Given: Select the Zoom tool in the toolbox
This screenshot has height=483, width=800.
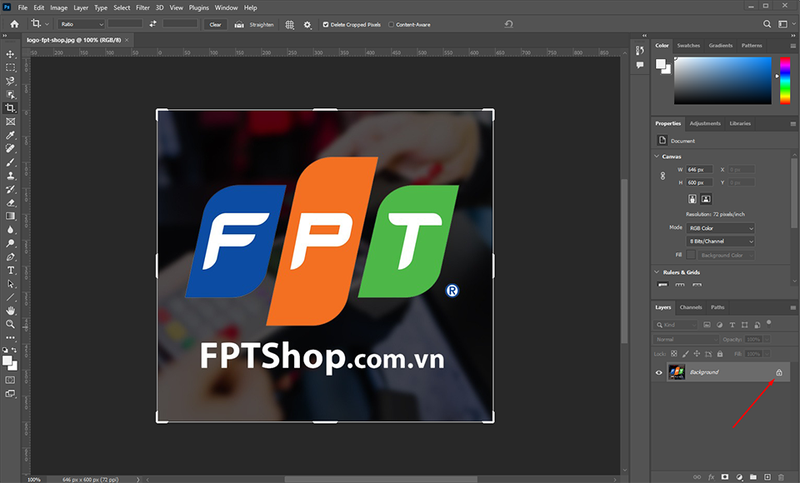Looking at the screenshot, I should coord(10,324).
